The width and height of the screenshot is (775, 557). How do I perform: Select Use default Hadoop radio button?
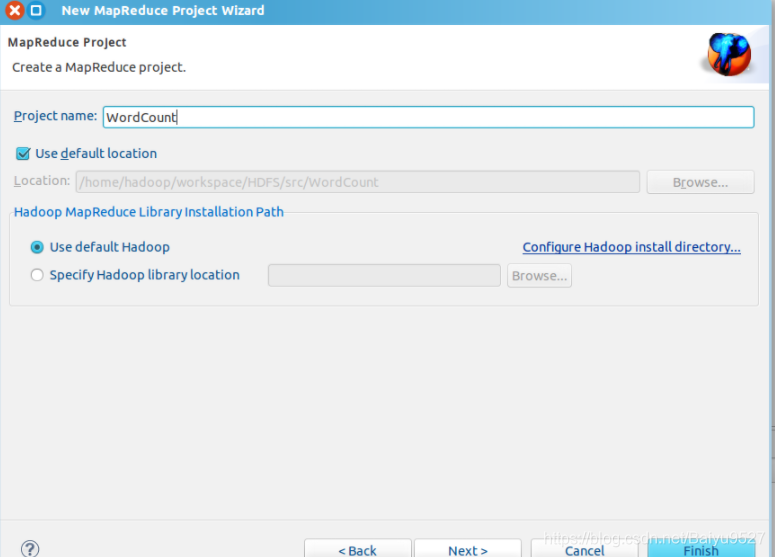click(x=37, y=247)
